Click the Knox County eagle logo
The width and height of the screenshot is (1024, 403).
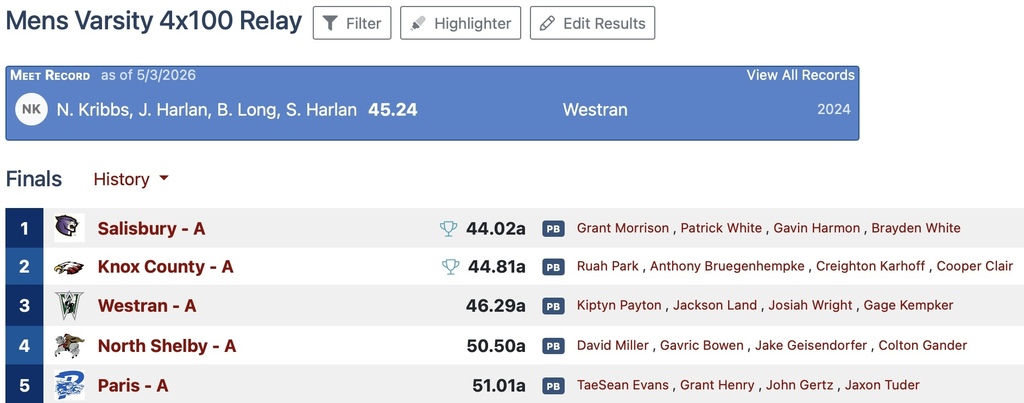pyautogui.click(x=69, y=266)
